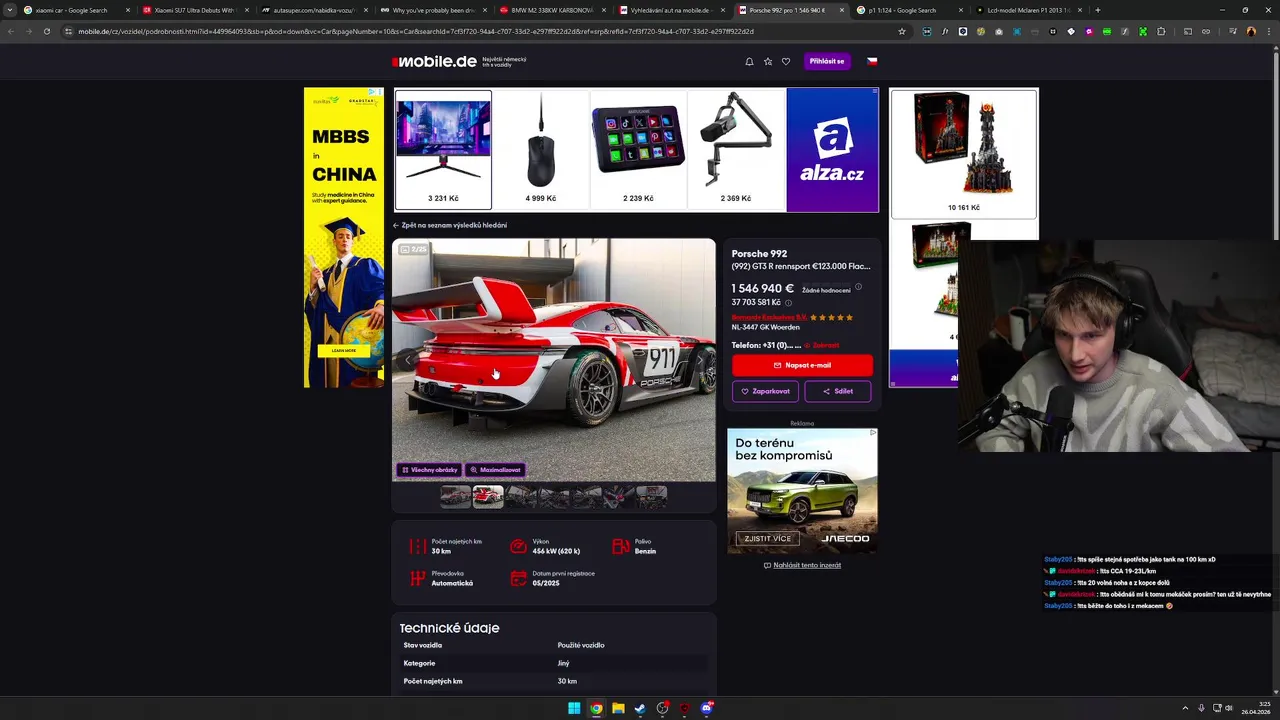This screenshot has width=1280, height=720.
Task: Click the Převodovka Automatická gearbox icon
Action: 418,578
